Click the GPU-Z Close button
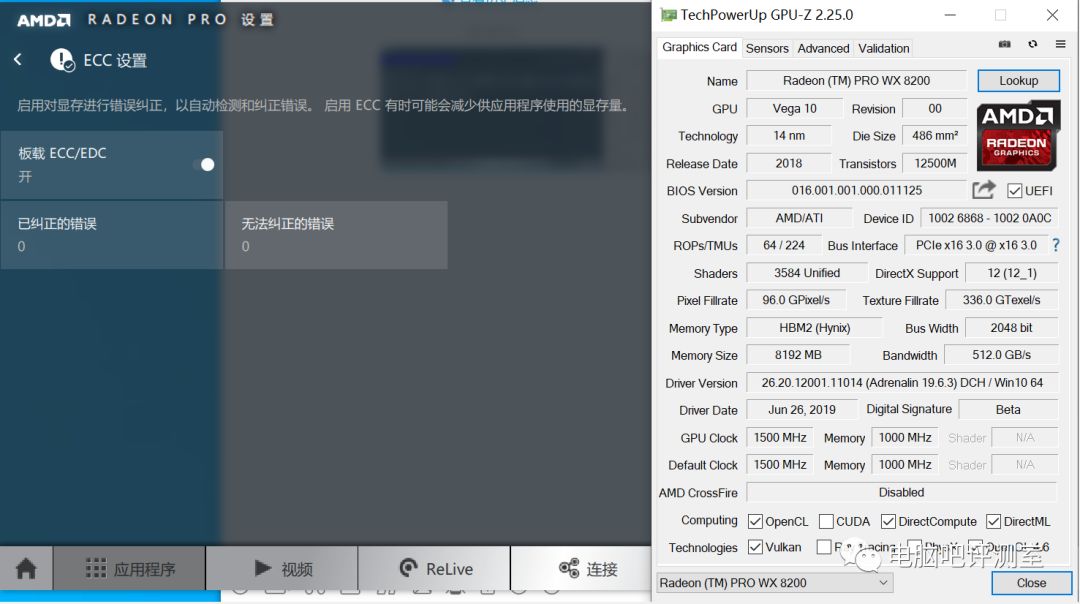The image size is (1080, 604). coord(1031,583)
